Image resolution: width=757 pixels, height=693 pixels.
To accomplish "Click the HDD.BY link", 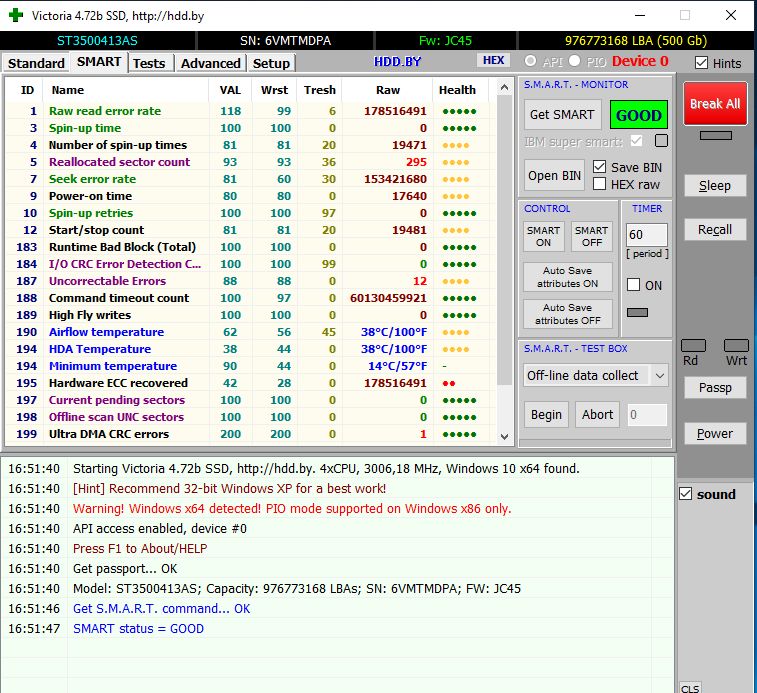I will click(x=397, y=61).
